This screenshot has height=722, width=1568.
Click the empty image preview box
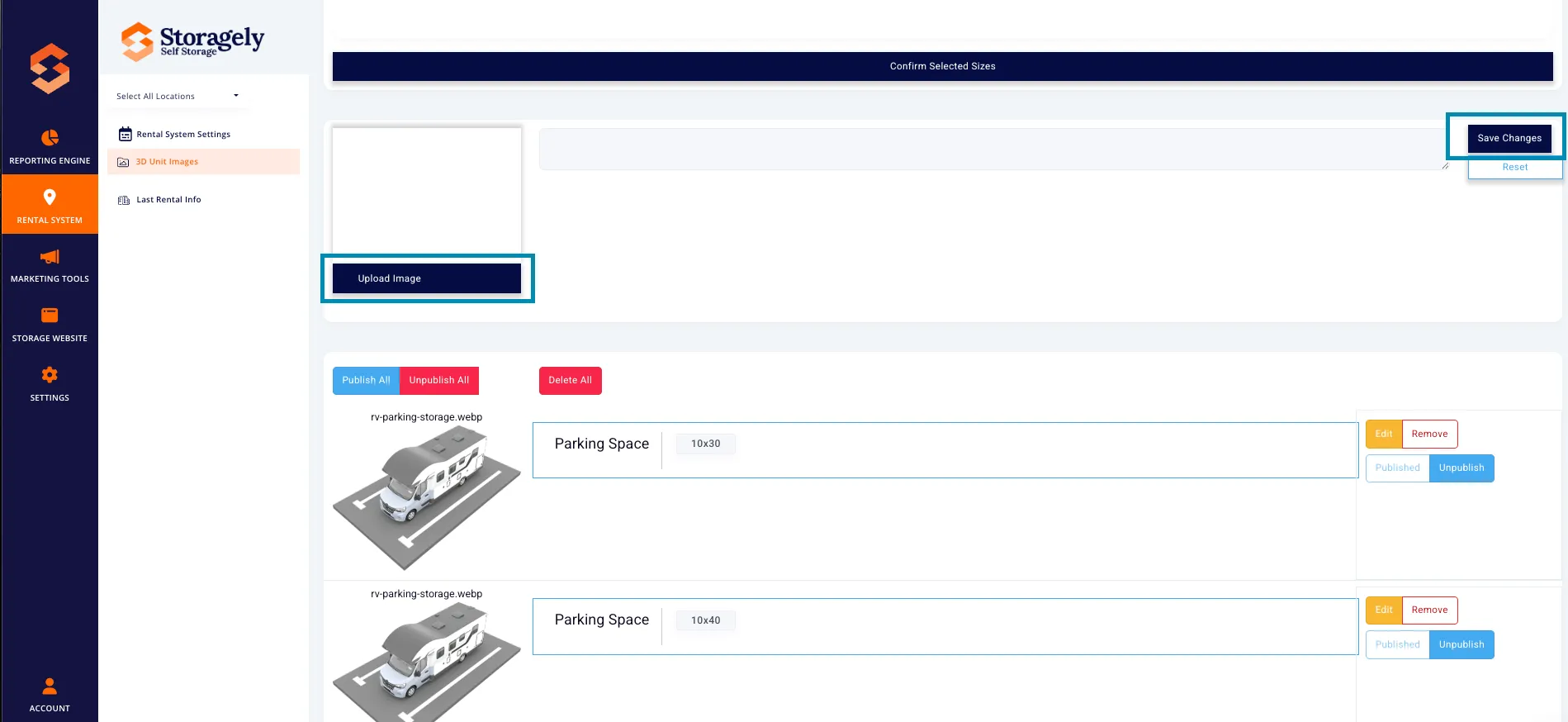pos(427,192)
